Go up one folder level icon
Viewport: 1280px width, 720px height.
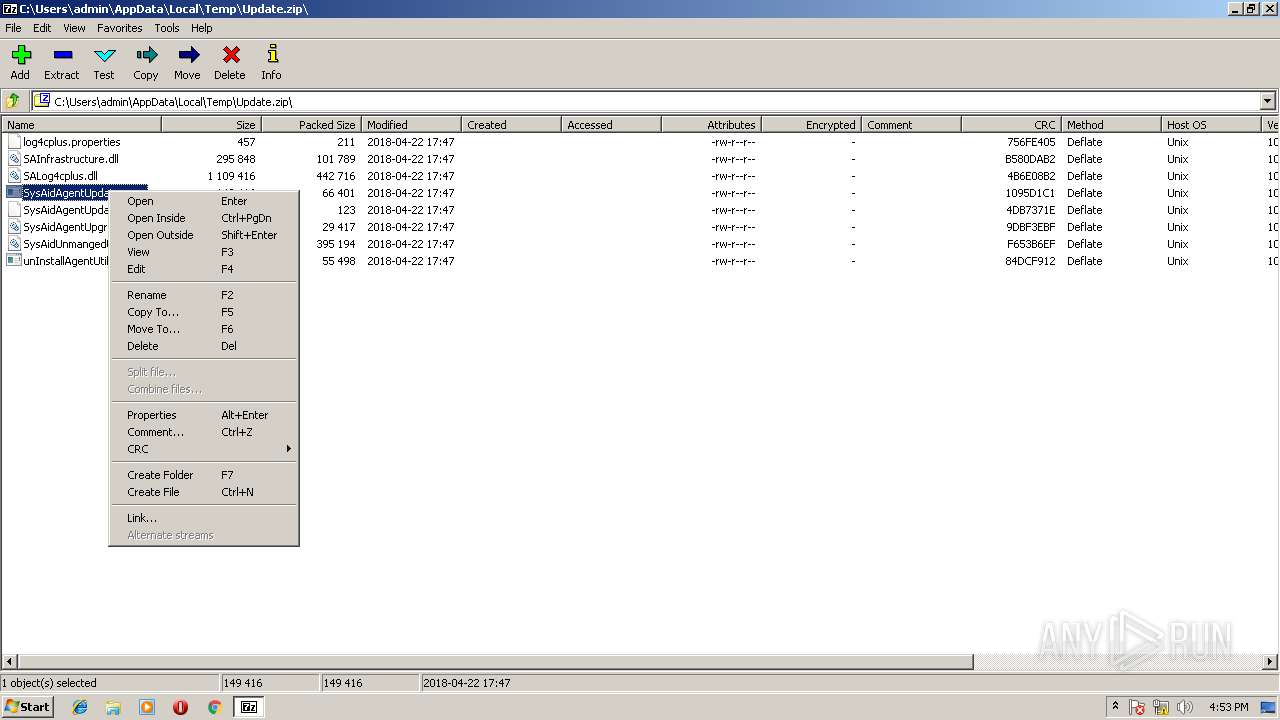[13, 101]
